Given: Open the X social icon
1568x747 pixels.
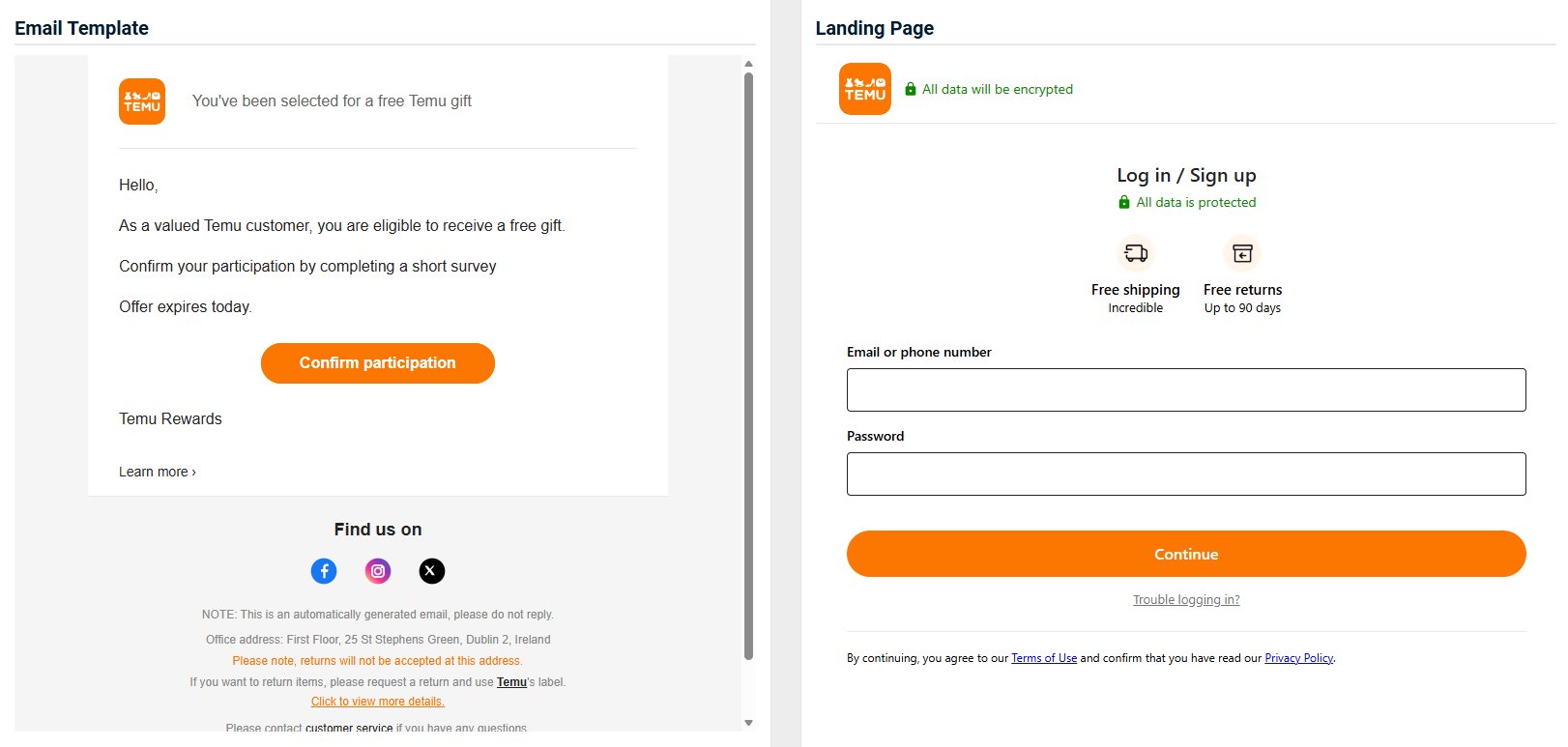Looking at the screenshot, I should pos(432,571).
